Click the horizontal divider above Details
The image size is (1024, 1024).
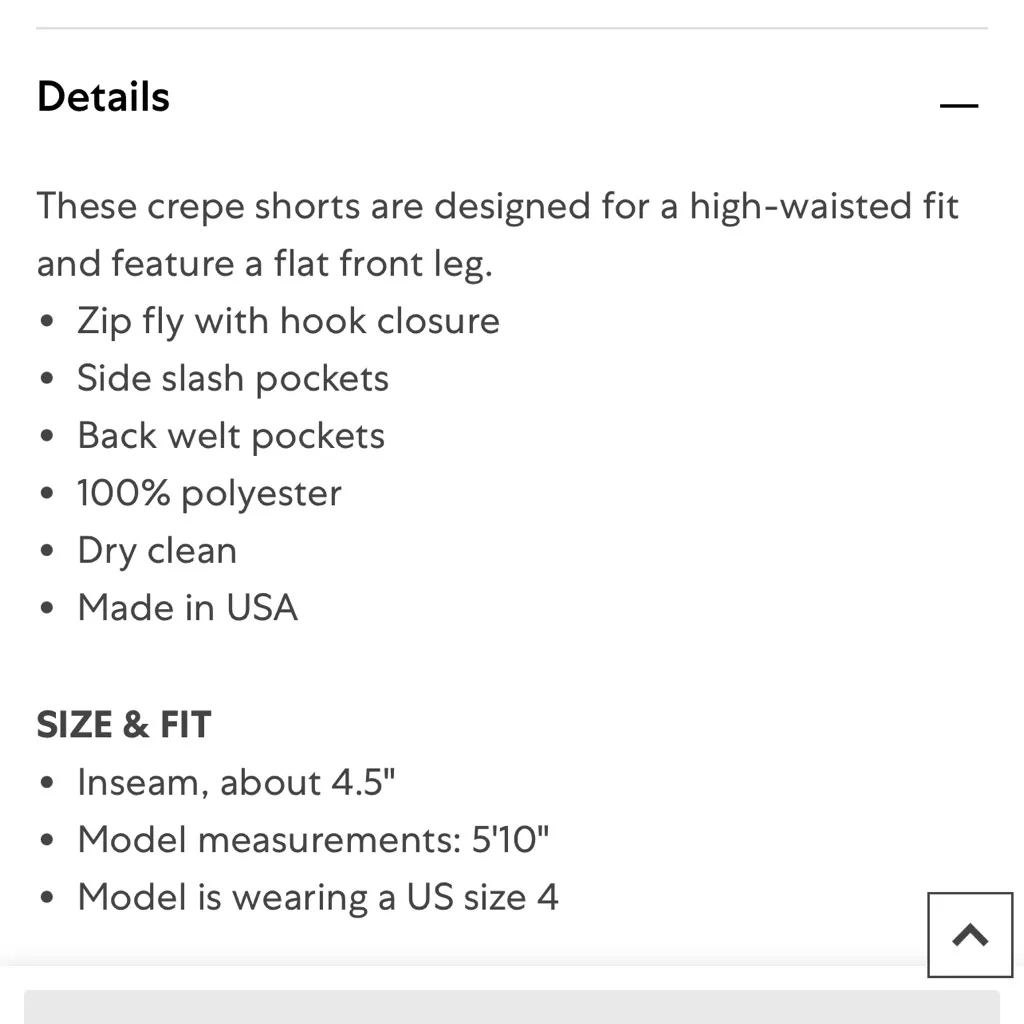tap(512, 28)
